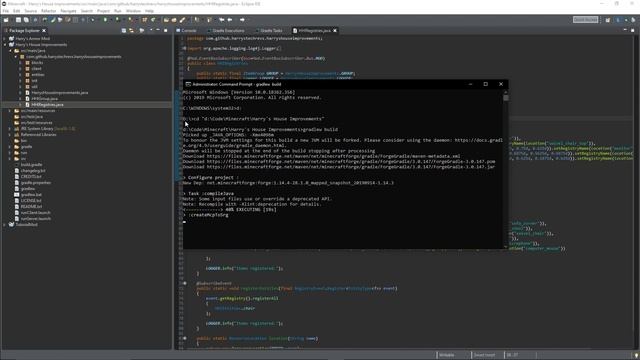Expand src/main/resources folder
Viewport: 640px width, 360px height.
10,111
